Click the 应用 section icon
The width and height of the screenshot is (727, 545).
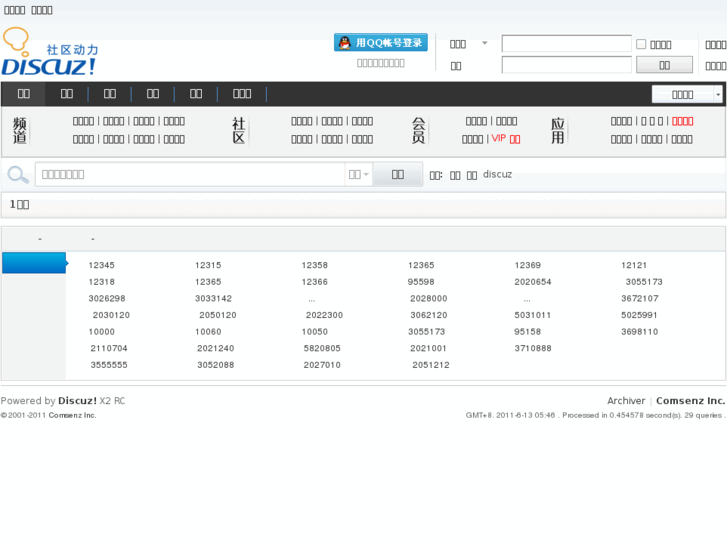(x=558, y=130)
